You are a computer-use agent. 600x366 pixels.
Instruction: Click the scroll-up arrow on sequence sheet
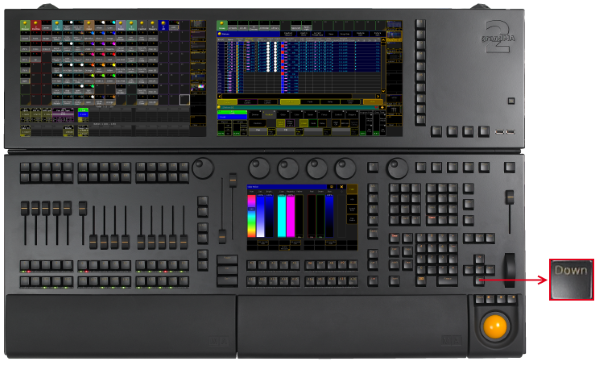383,41
